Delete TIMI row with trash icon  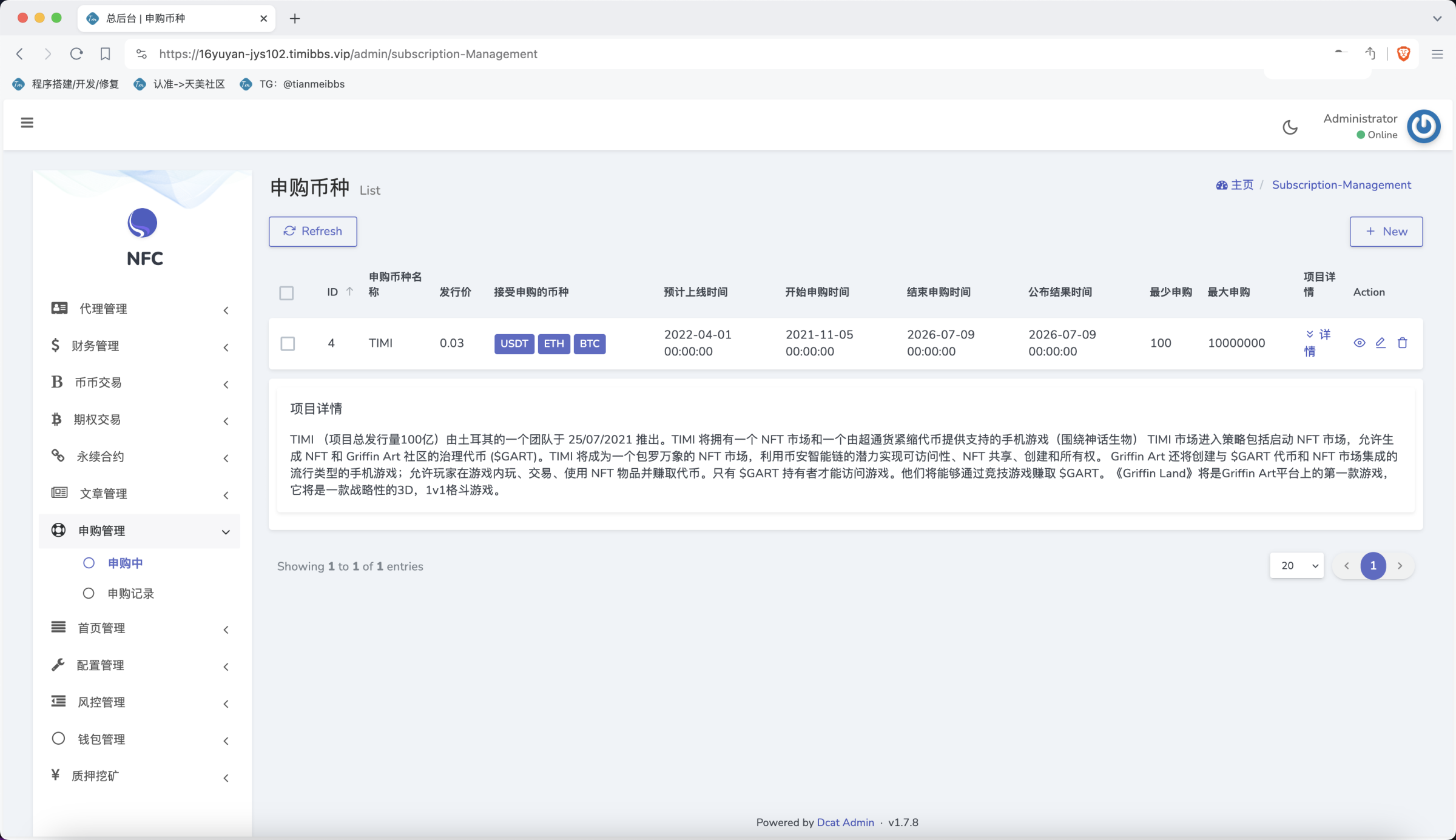point(1402,343)
